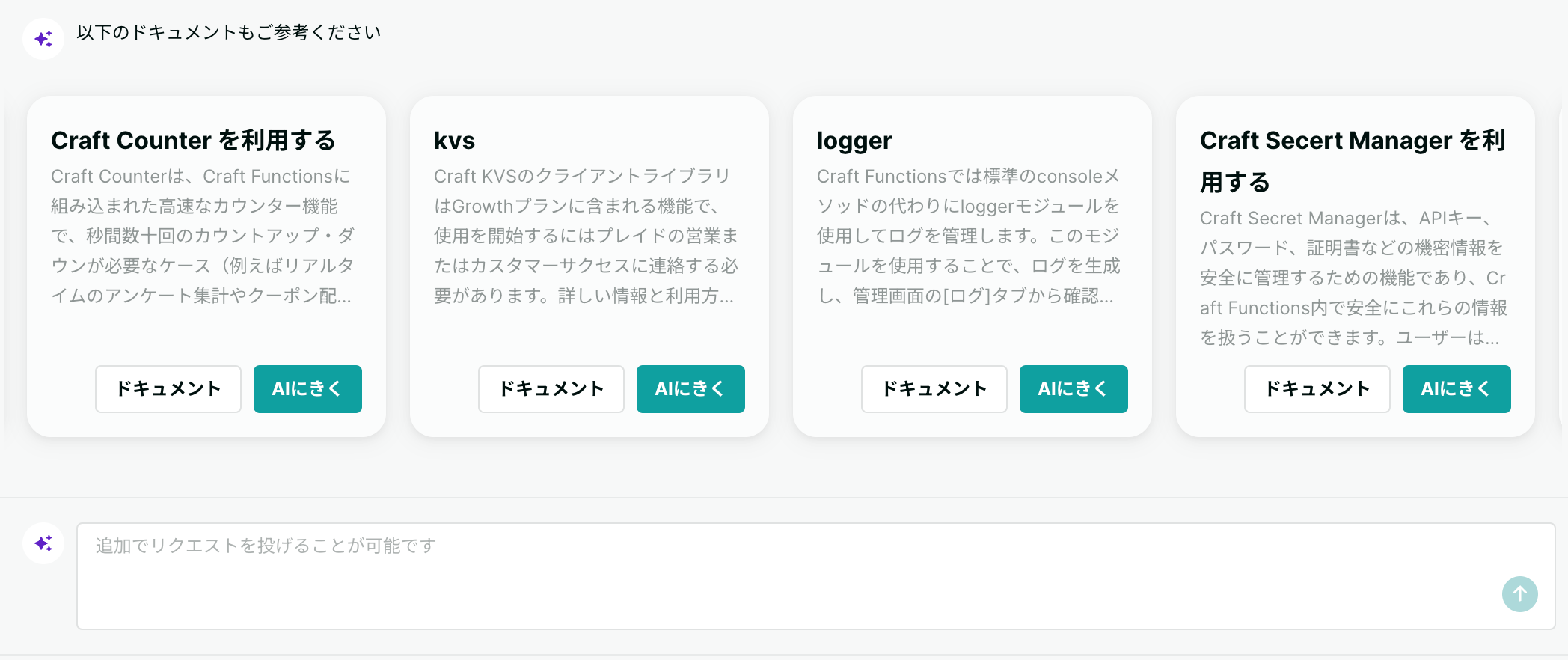Open ドキュメント for kvs card
The image size is (1568, 660).
point(551,389)
